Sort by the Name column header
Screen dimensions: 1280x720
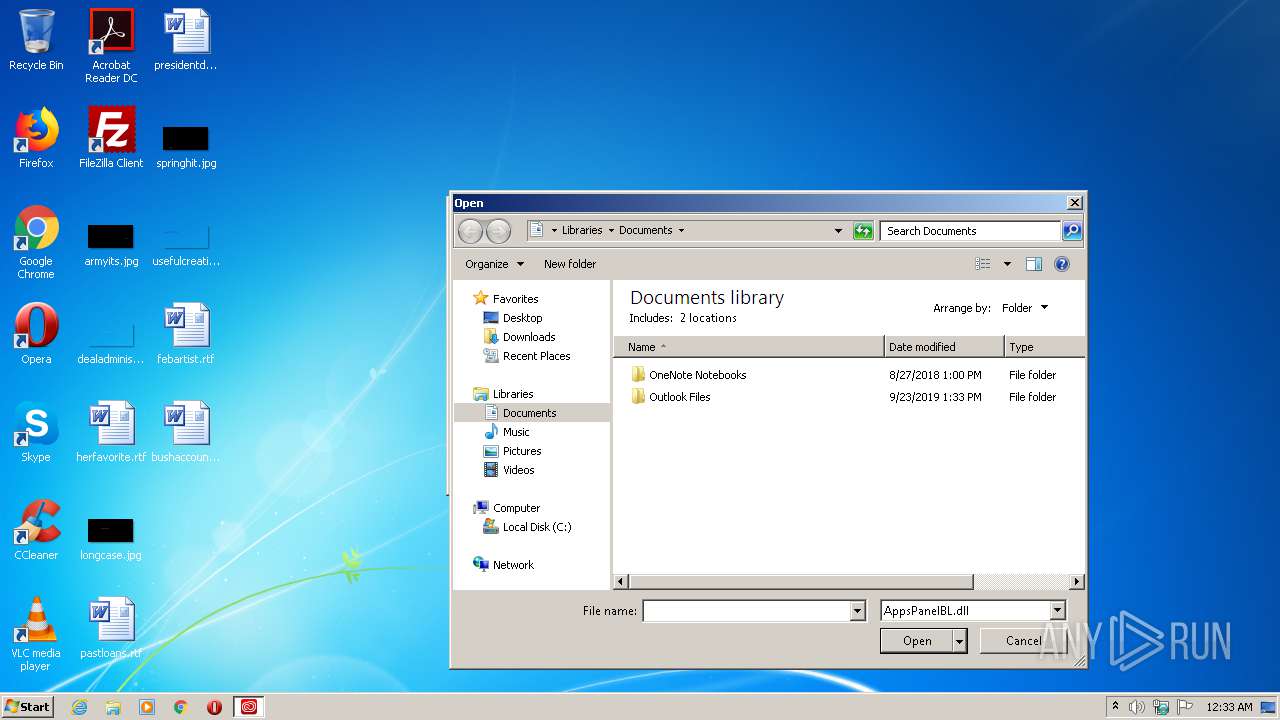coord(748,347)
